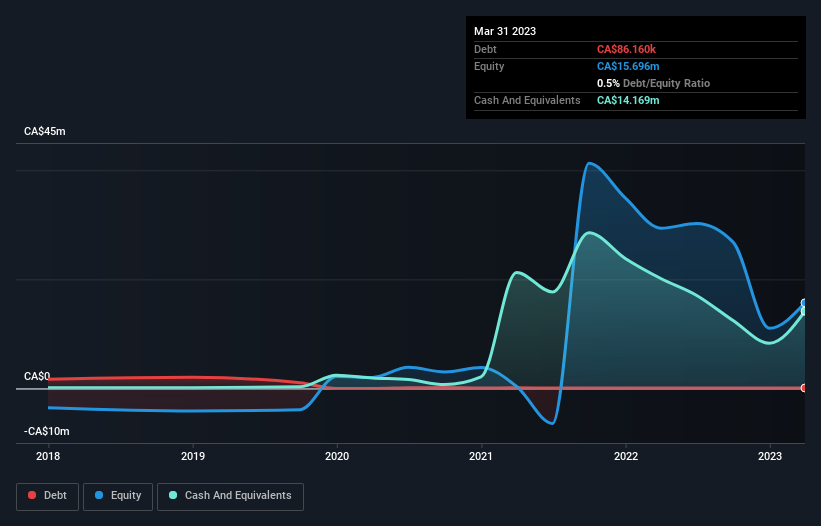
Task: Click the Equity row label in tooltip
Action: [x=489, y=66]
